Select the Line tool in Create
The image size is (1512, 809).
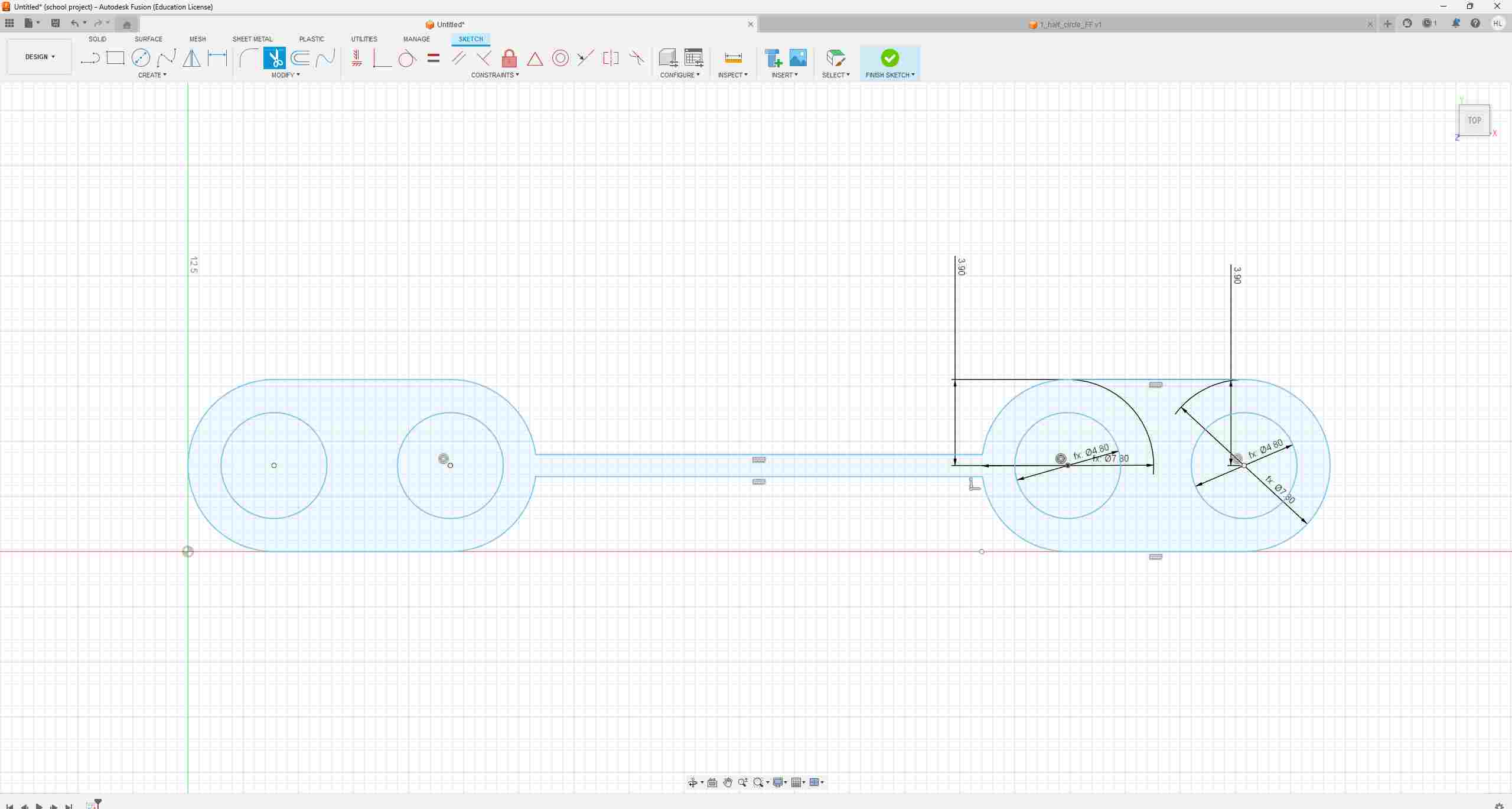pos(90,58)
